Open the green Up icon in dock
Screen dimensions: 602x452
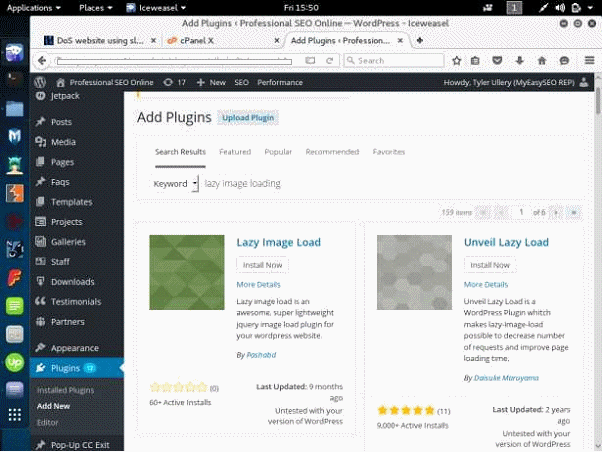15,362
